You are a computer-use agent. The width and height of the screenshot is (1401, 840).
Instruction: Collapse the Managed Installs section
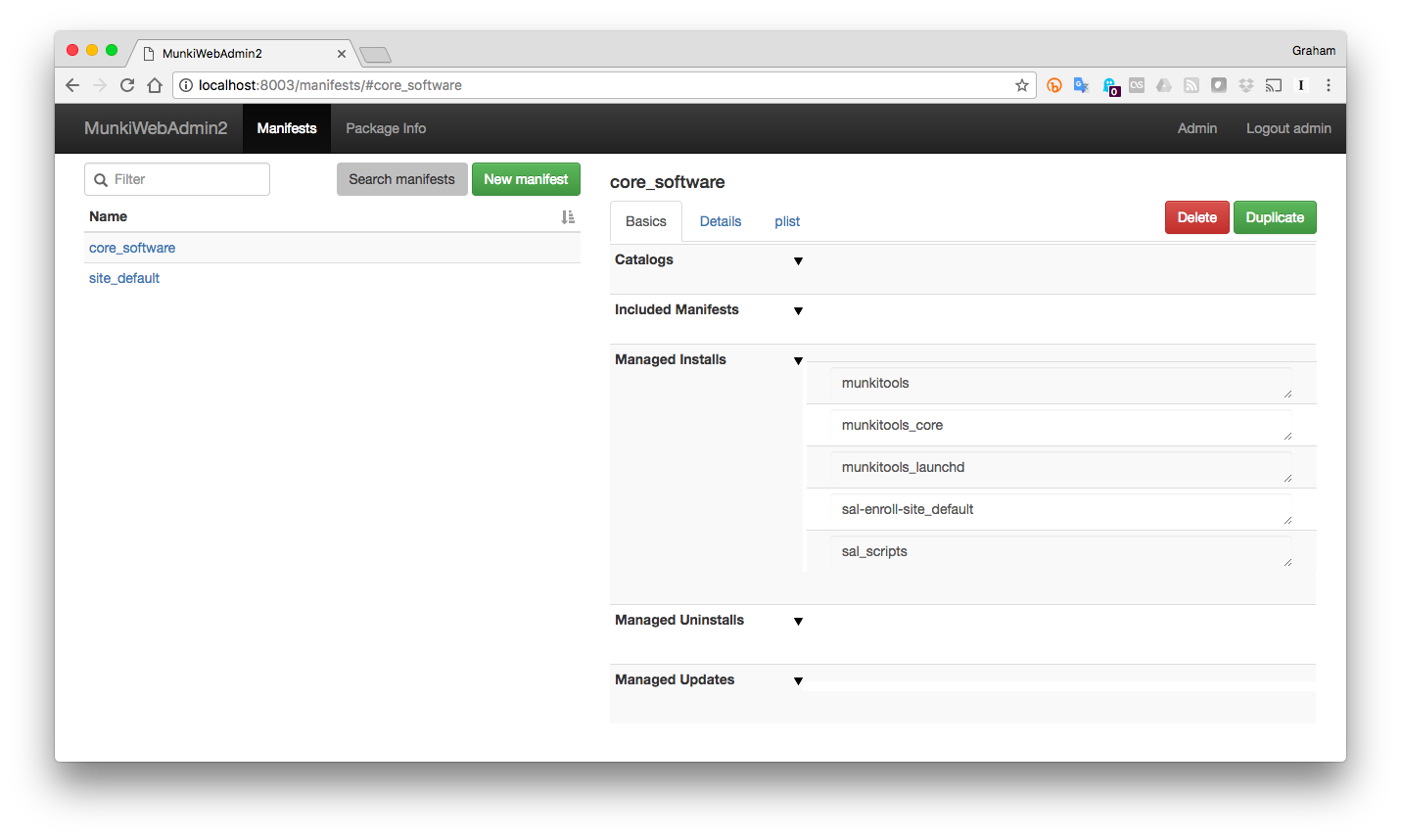click(799, 361)
